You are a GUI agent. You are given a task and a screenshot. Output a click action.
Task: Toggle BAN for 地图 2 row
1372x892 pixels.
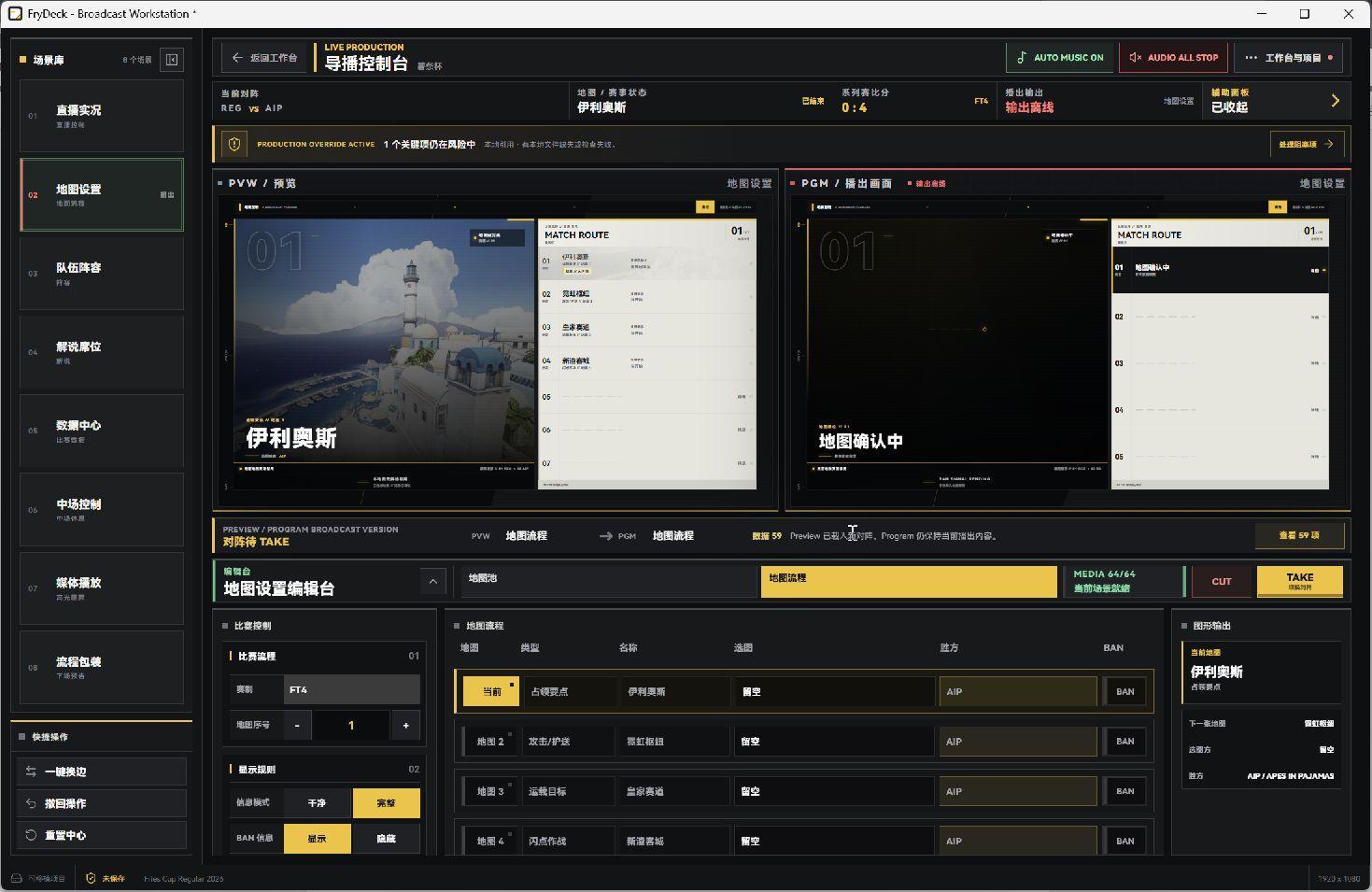coord(1125,742)
